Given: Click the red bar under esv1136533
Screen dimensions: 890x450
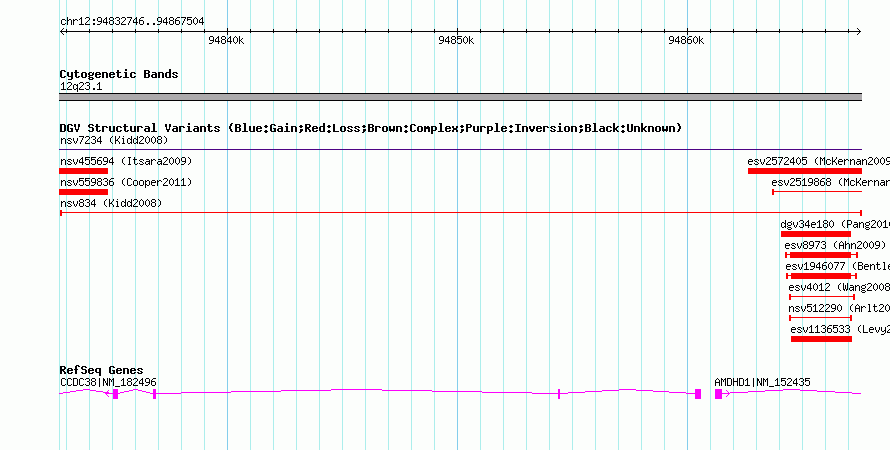Looking at the screenshot, I should point(821,339).
